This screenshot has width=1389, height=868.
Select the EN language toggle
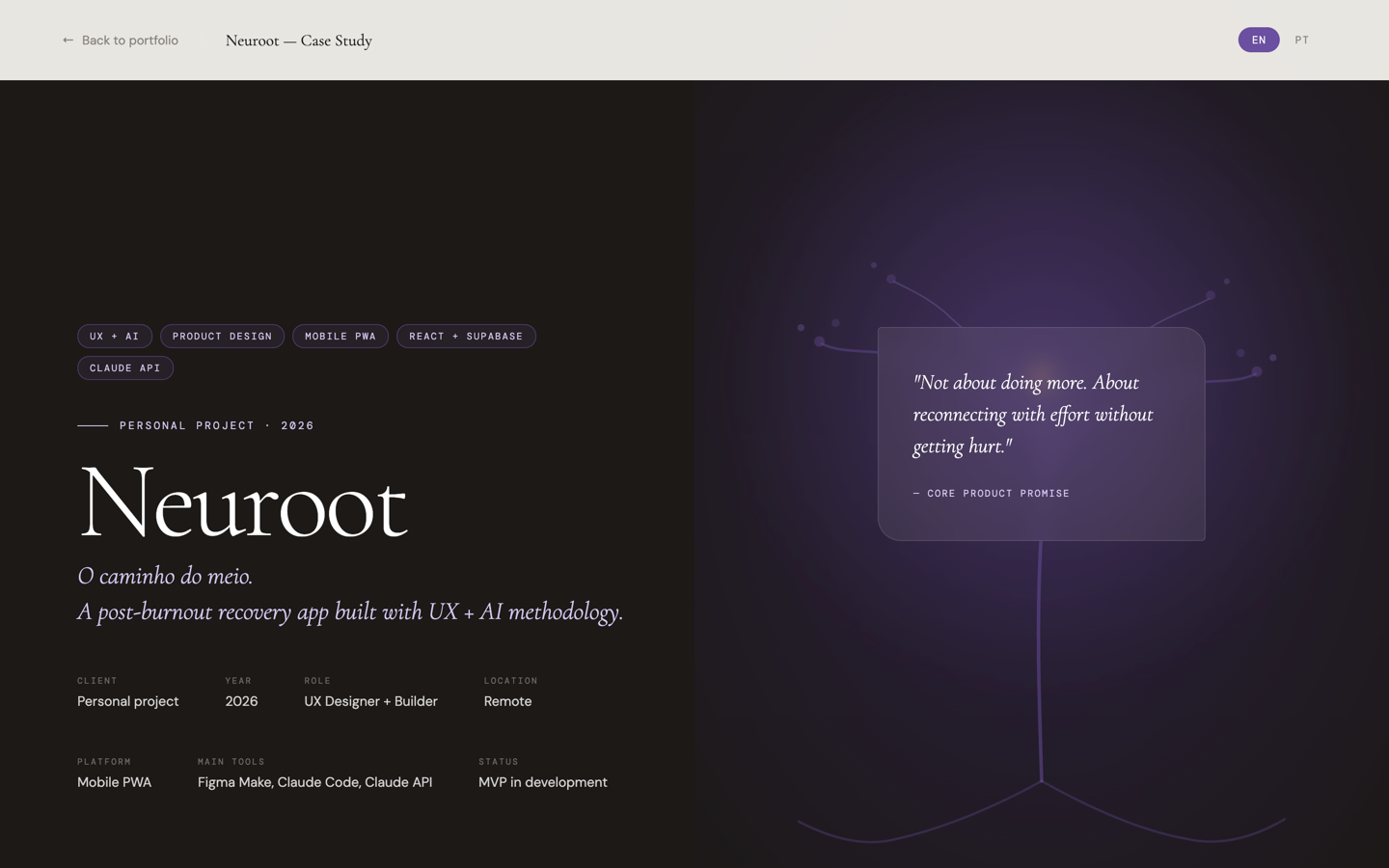1258,40
